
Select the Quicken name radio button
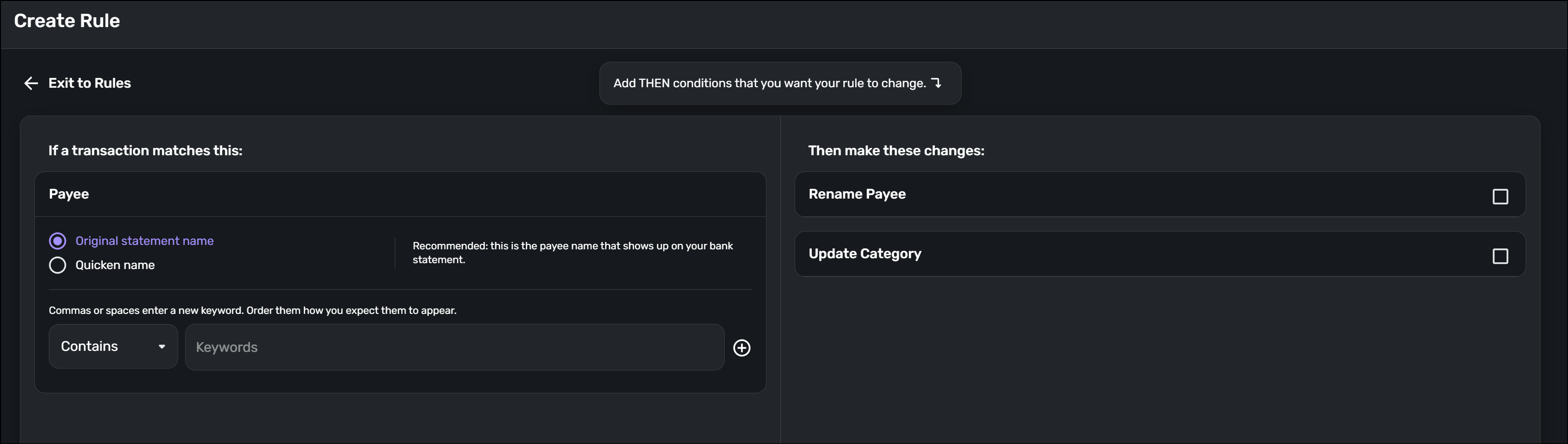tap(58, 266)
